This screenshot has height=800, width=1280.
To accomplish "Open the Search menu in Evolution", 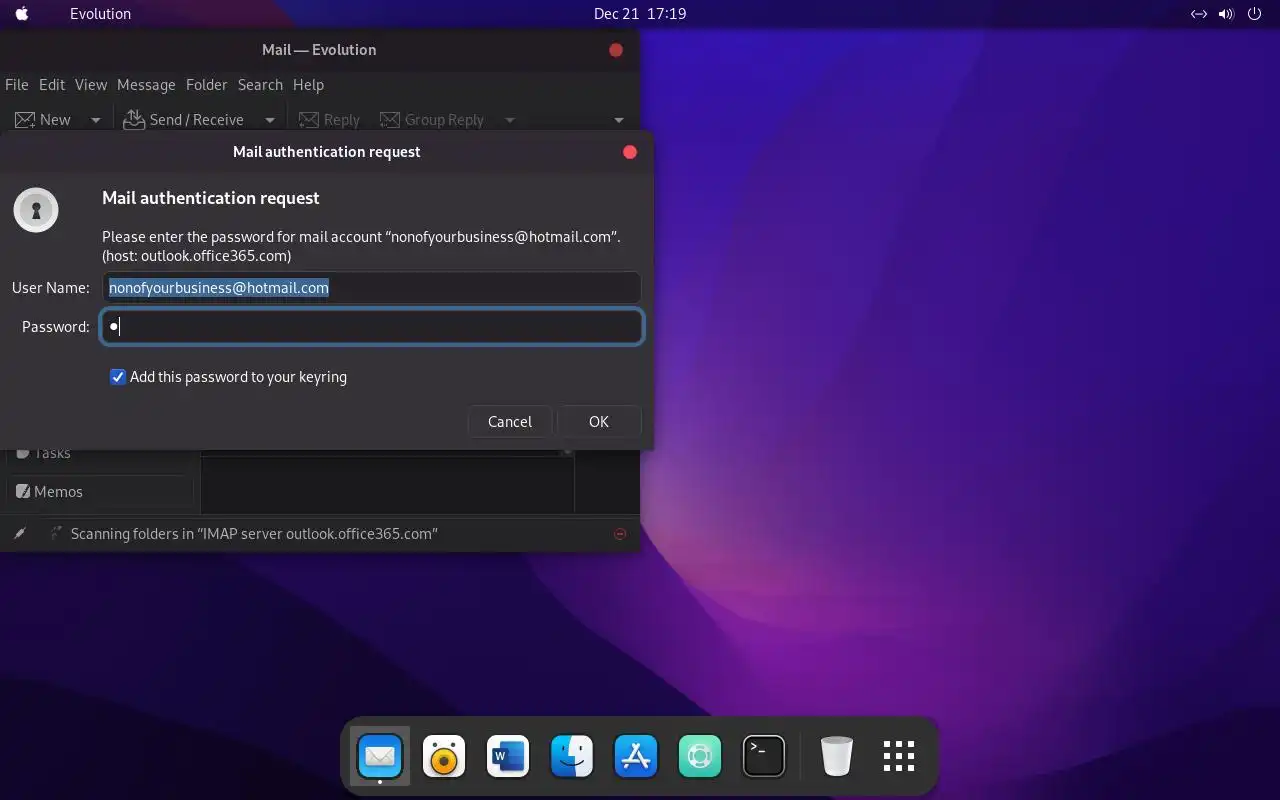I will (260, 85).
